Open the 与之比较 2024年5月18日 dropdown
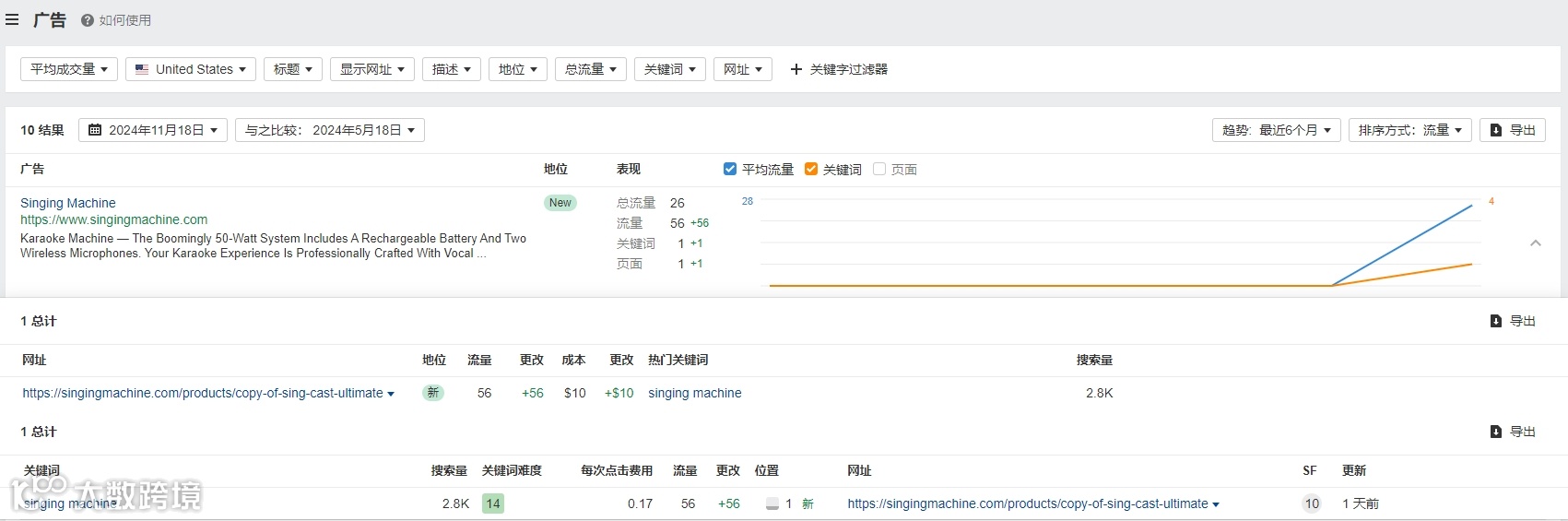 pyautogui.click(x=330, y=130)
